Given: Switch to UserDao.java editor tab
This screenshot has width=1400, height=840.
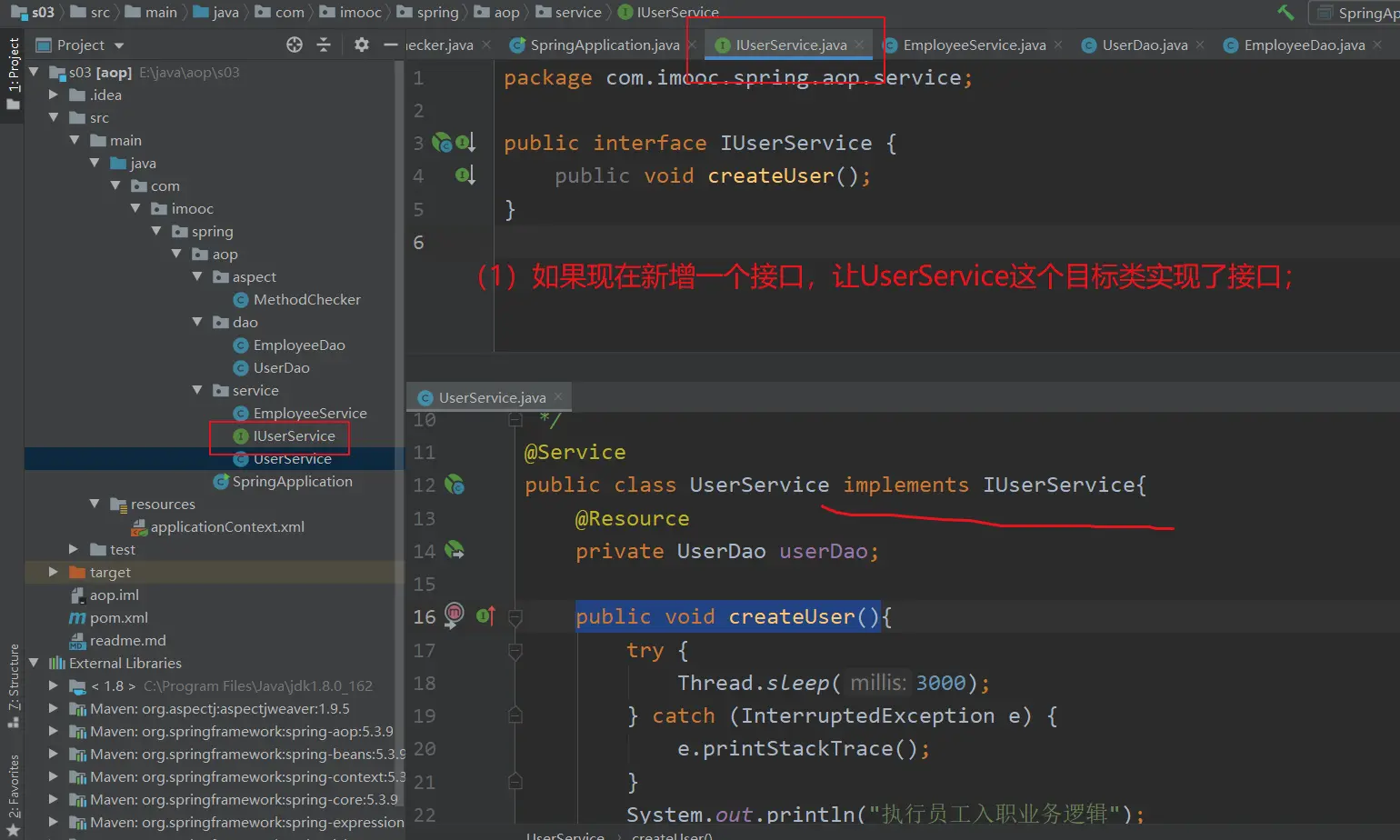Looking at the screenshot, I should click(1144, 45).
